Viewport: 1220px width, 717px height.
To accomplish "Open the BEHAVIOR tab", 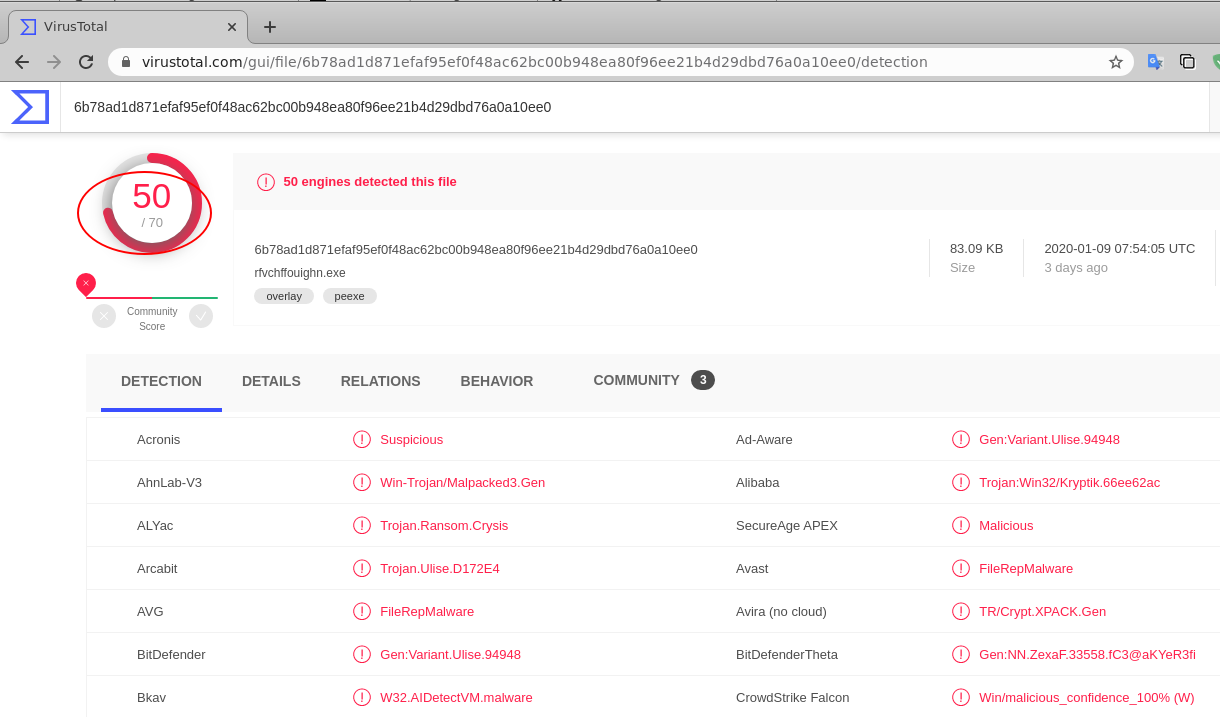I will pyautogui.click(x=497, y=381).
